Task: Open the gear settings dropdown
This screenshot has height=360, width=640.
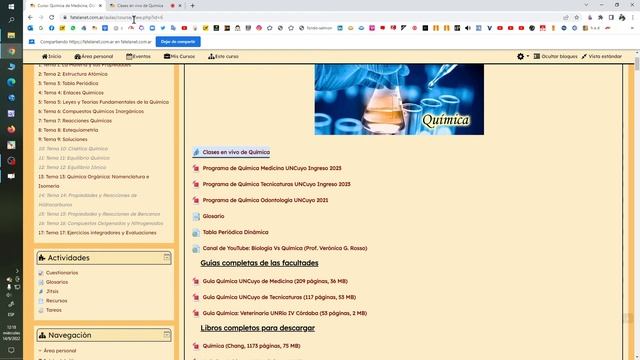Action: (523, 56)
